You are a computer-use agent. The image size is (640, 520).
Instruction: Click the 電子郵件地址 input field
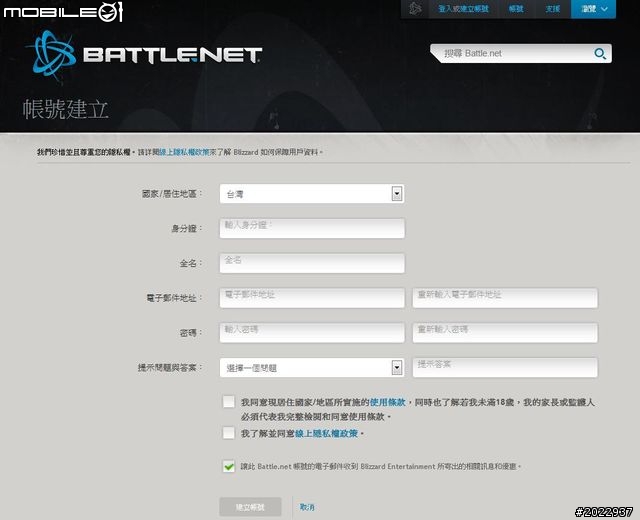click(312, 298)
